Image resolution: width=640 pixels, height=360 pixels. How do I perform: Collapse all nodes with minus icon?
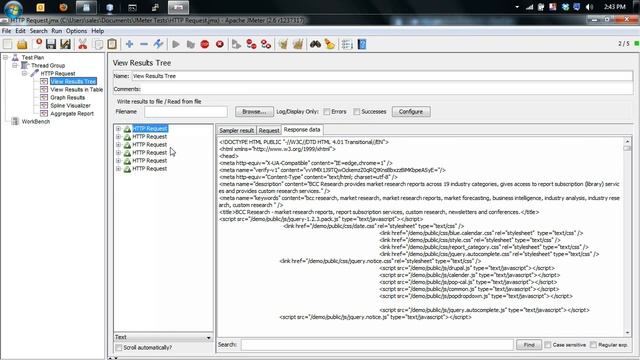click(x=144, y=44)
